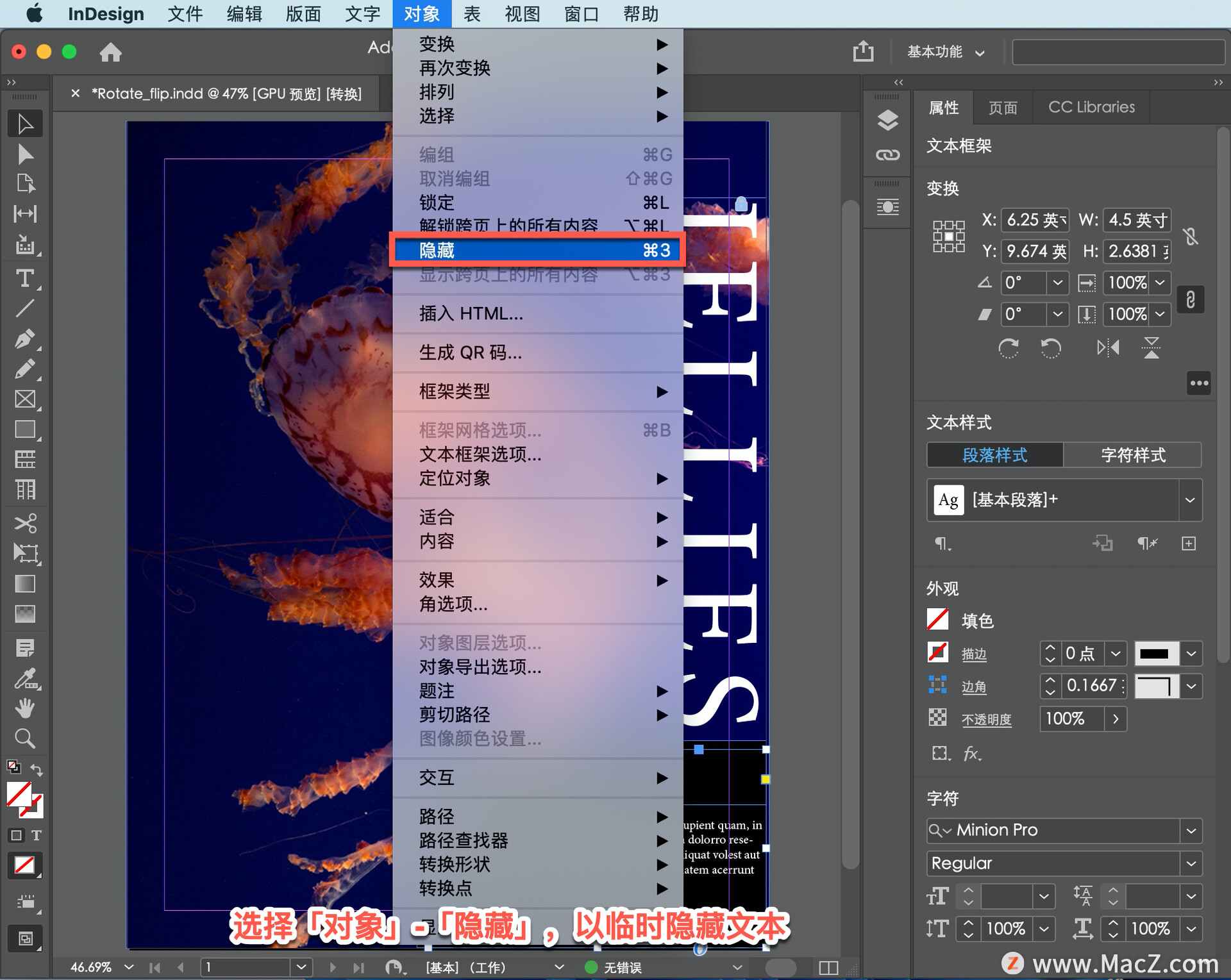Select the transform reference point grid

pyautogui.click(x=948, y=236)
